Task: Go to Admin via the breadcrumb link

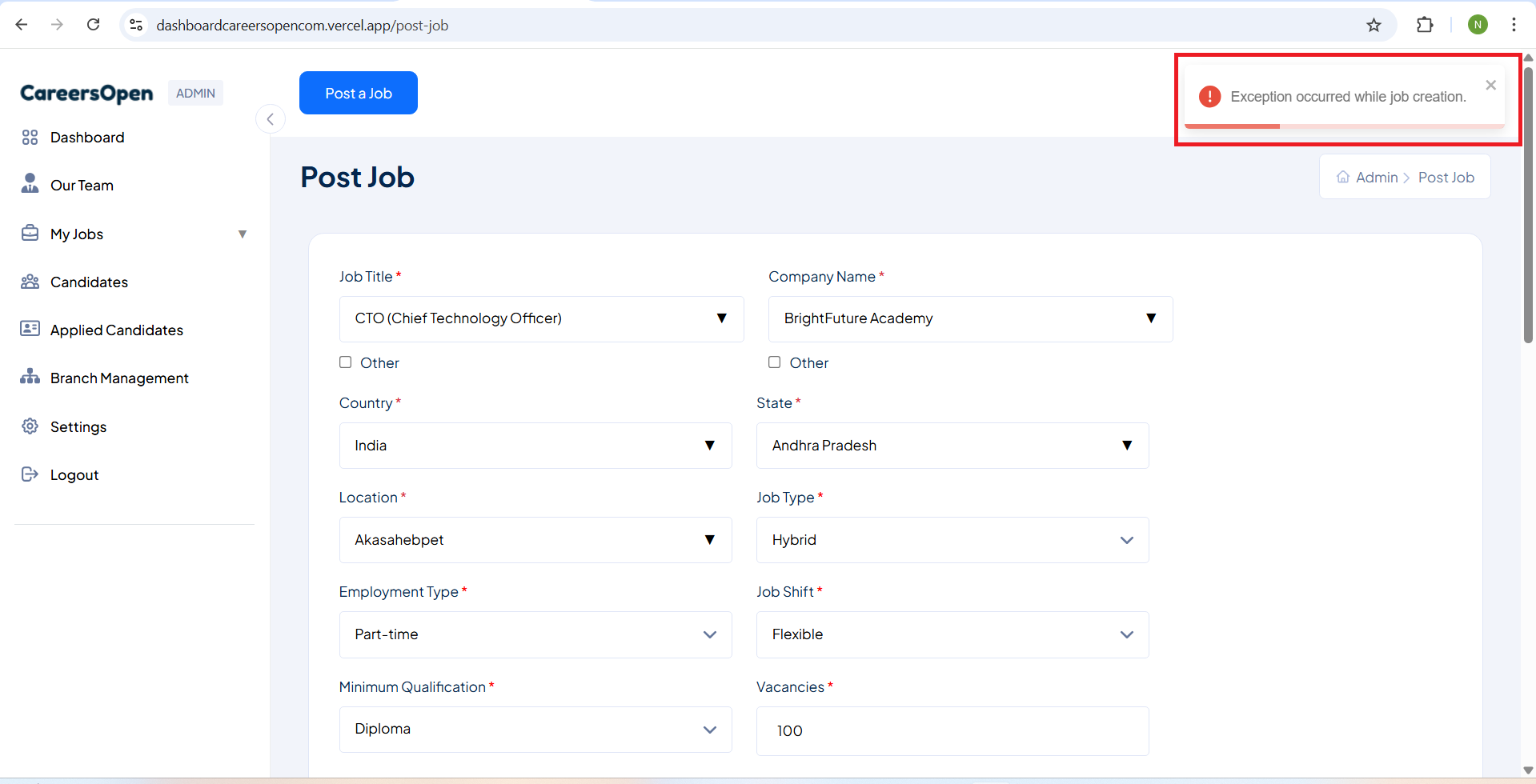Action: 1376,178
